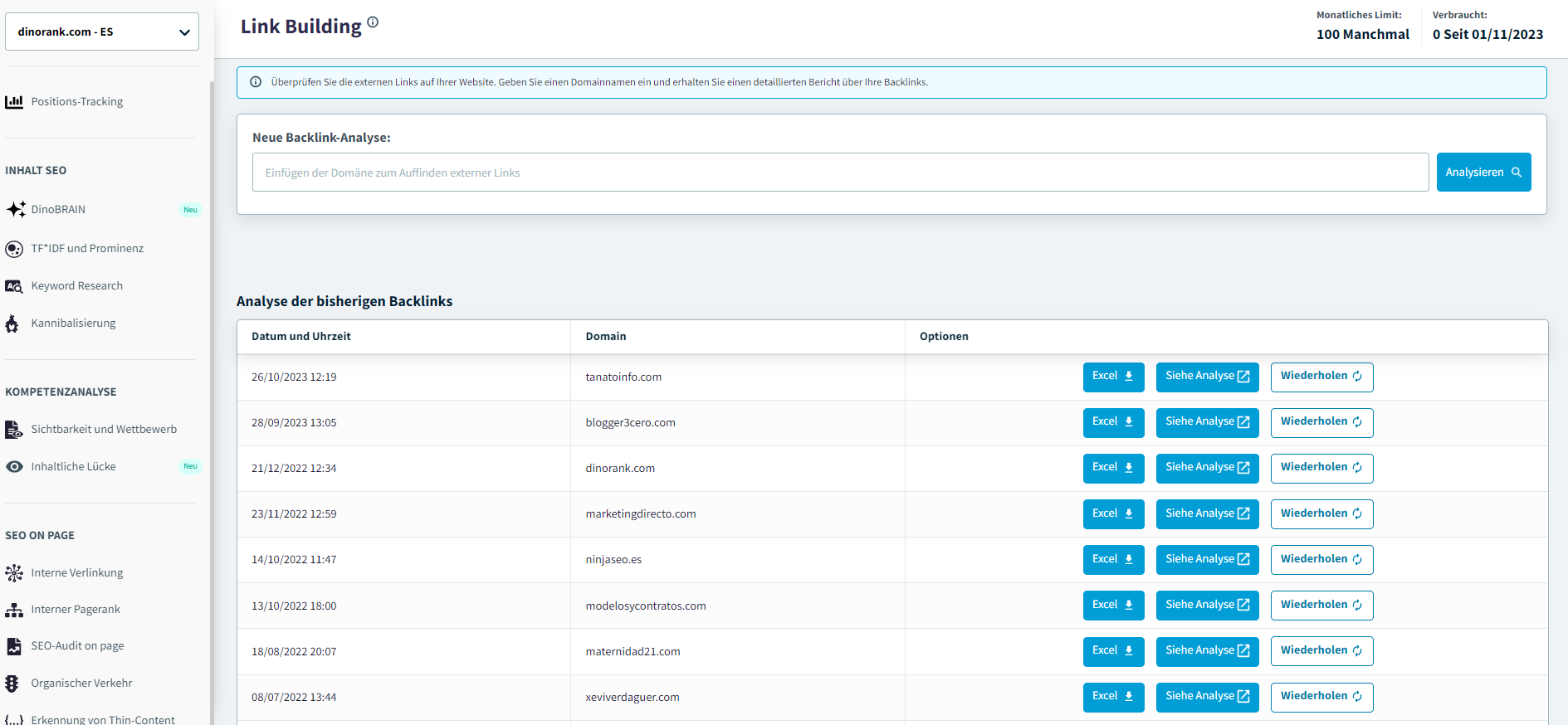The width and height of the screenshot is (1568, 725).
Task: Click the Positions-Tracking chart icon
Action: [x=14, y=102]
